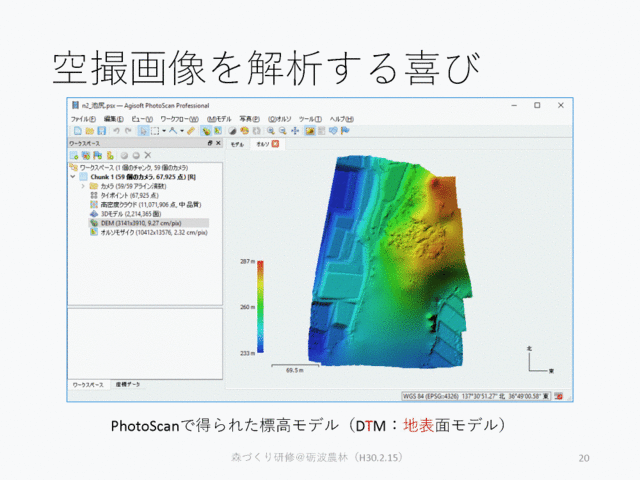The width and height of the screenshot is (640, 480).
Task: Save the project with the floppy icon
Action: [102, 131]
